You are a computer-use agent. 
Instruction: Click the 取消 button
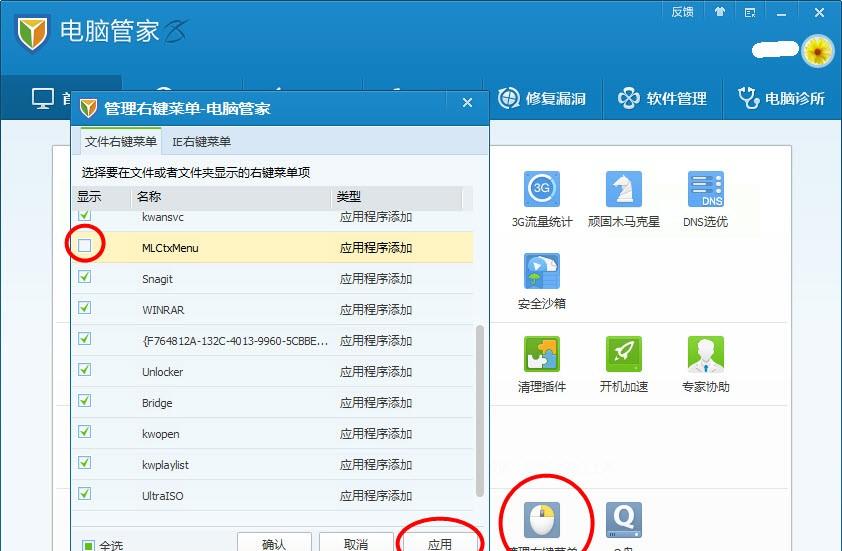click(x=356, y=542)
